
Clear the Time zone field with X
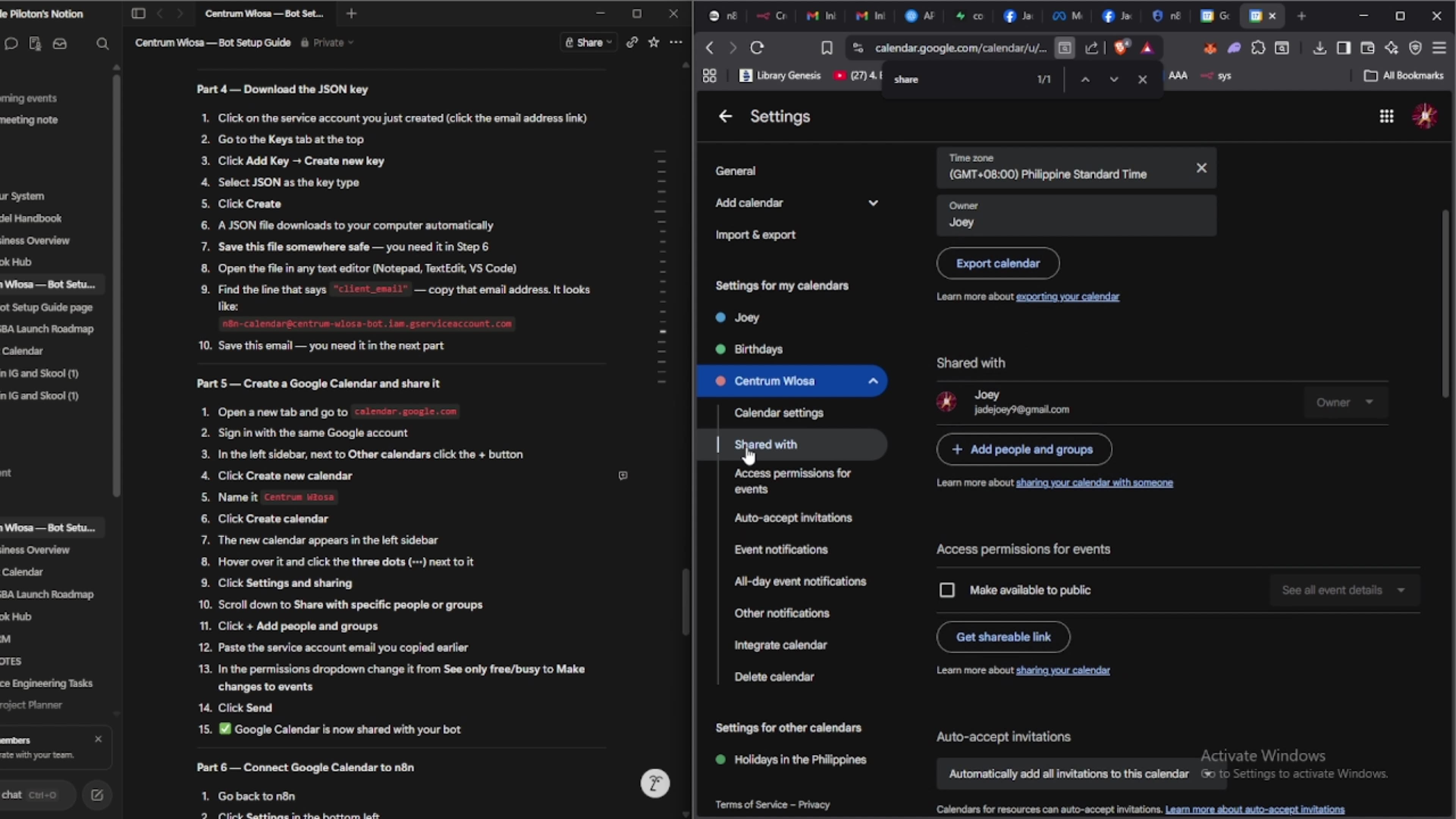[1202, 168]
